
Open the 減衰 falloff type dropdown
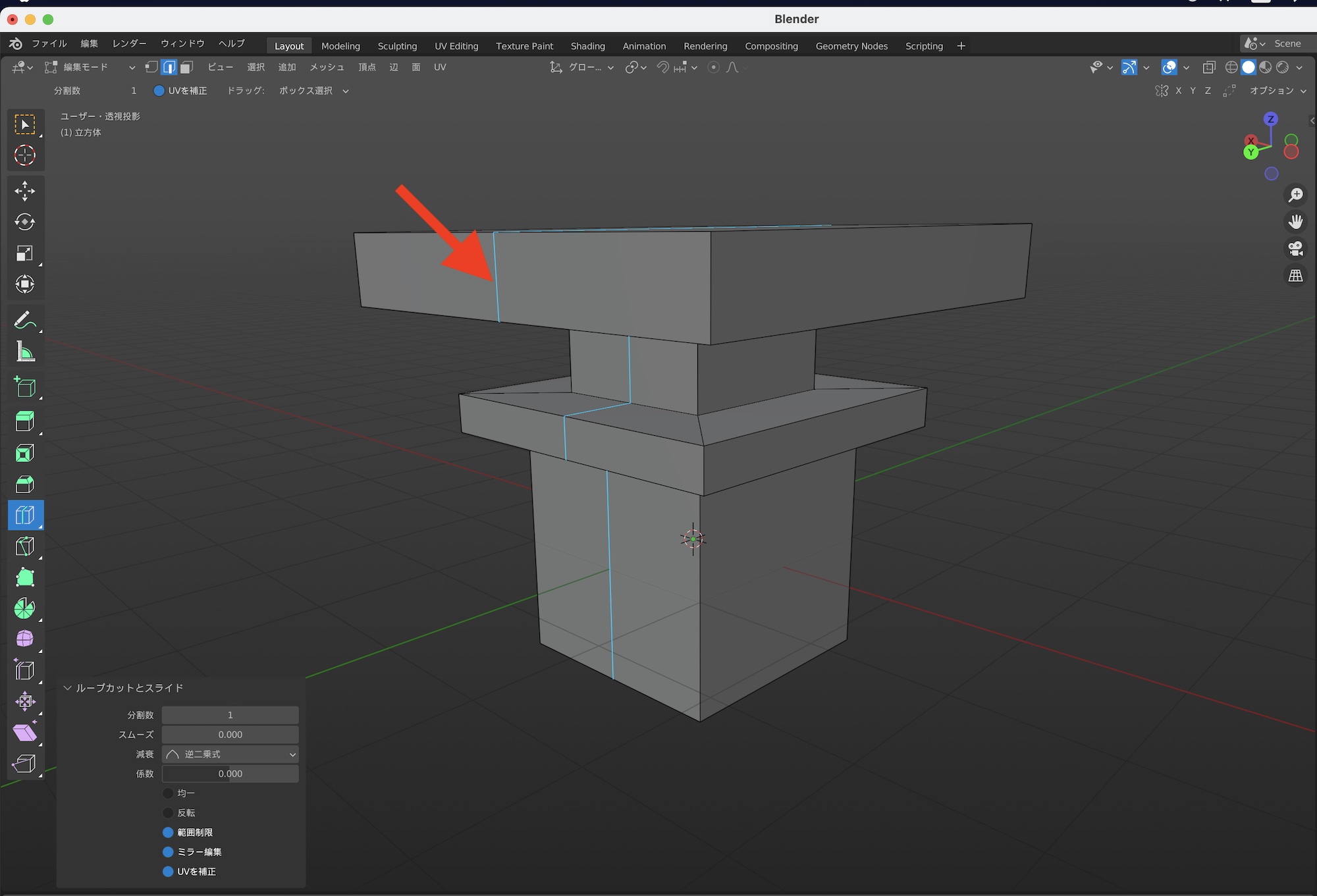click(x=230, y=754)
